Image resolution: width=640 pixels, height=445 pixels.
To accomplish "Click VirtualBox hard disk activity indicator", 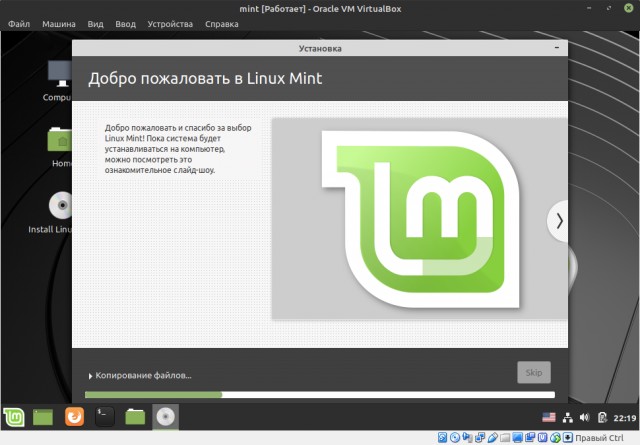I will tap(442, 438).
